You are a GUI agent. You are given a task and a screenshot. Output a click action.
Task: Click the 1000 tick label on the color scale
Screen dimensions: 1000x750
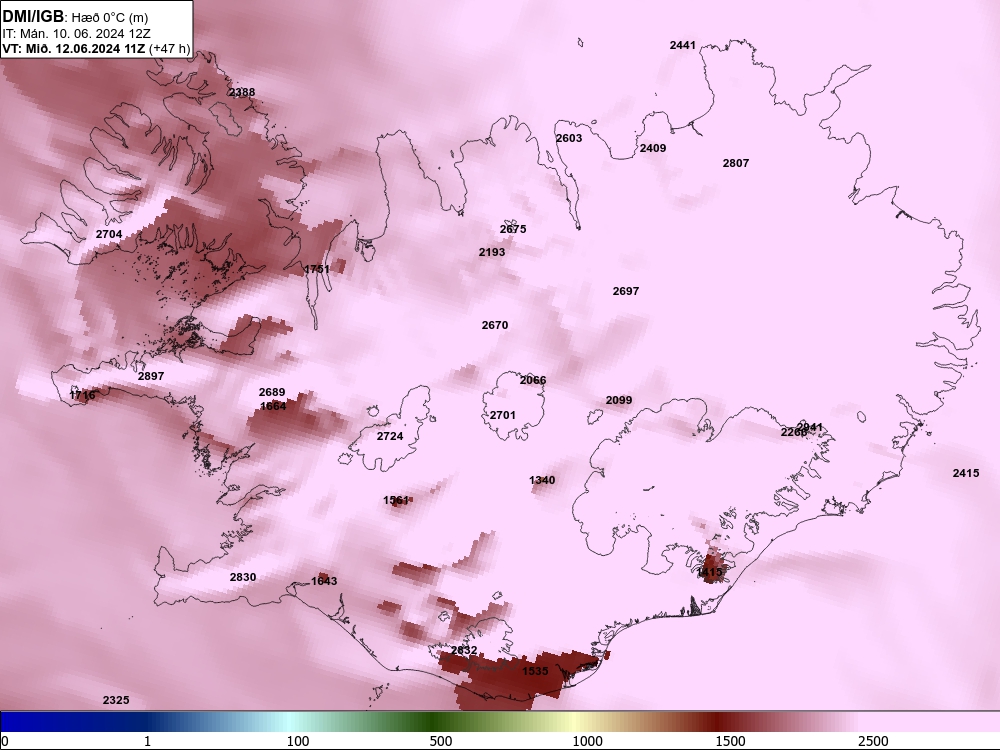(587, 741)
